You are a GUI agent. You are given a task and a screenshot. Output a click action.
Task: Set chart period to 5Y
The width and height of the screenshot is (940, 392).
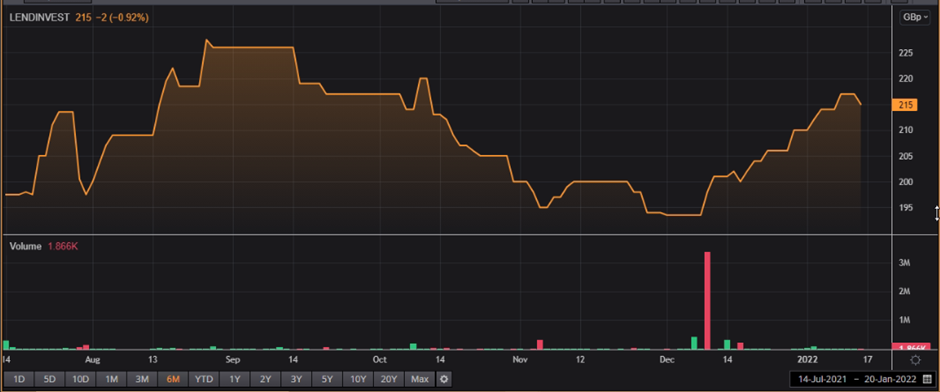pos(327,379)
